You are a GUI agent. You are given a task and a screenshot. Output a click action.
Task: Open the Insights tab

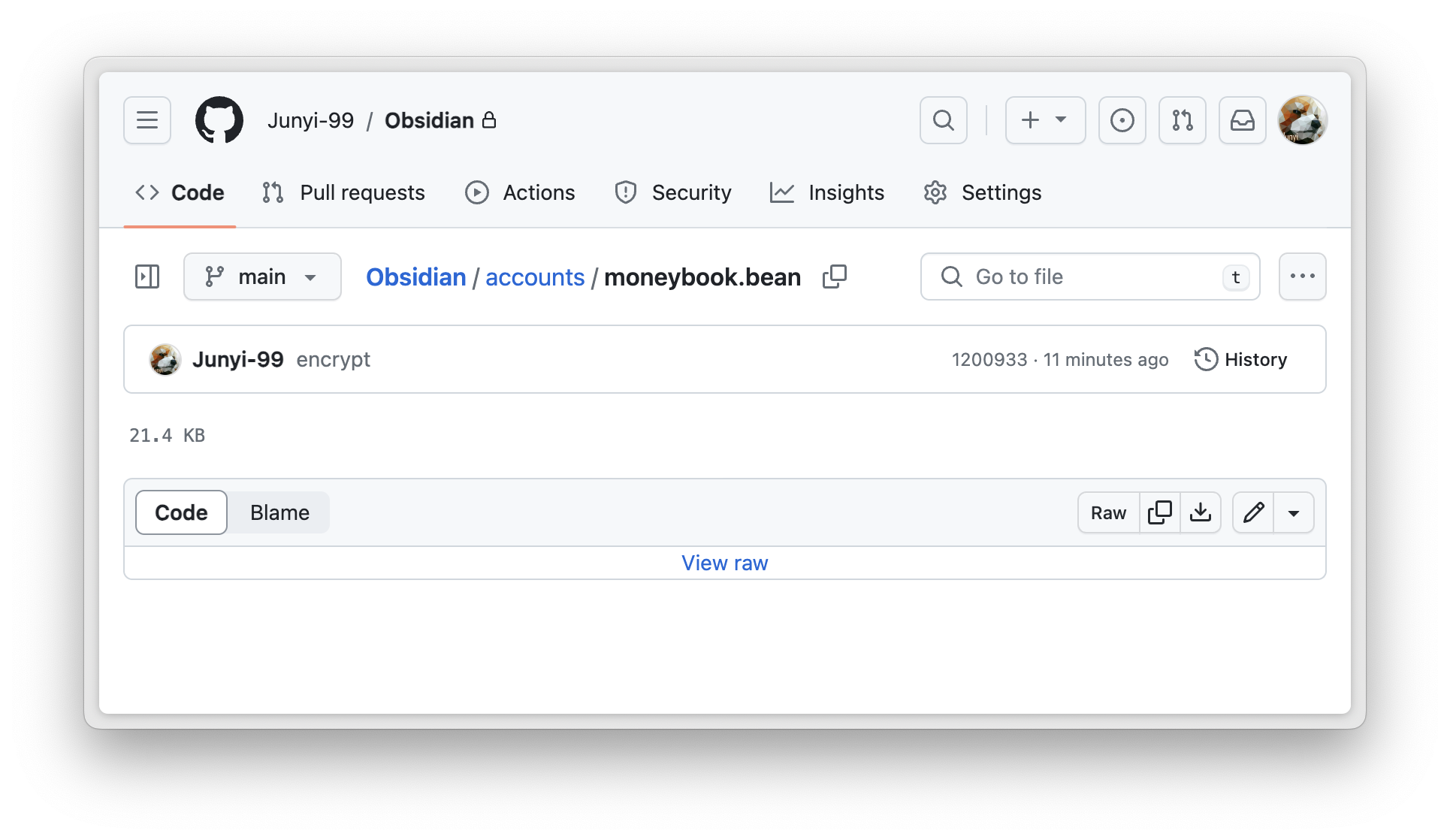(x=827, y=192)
